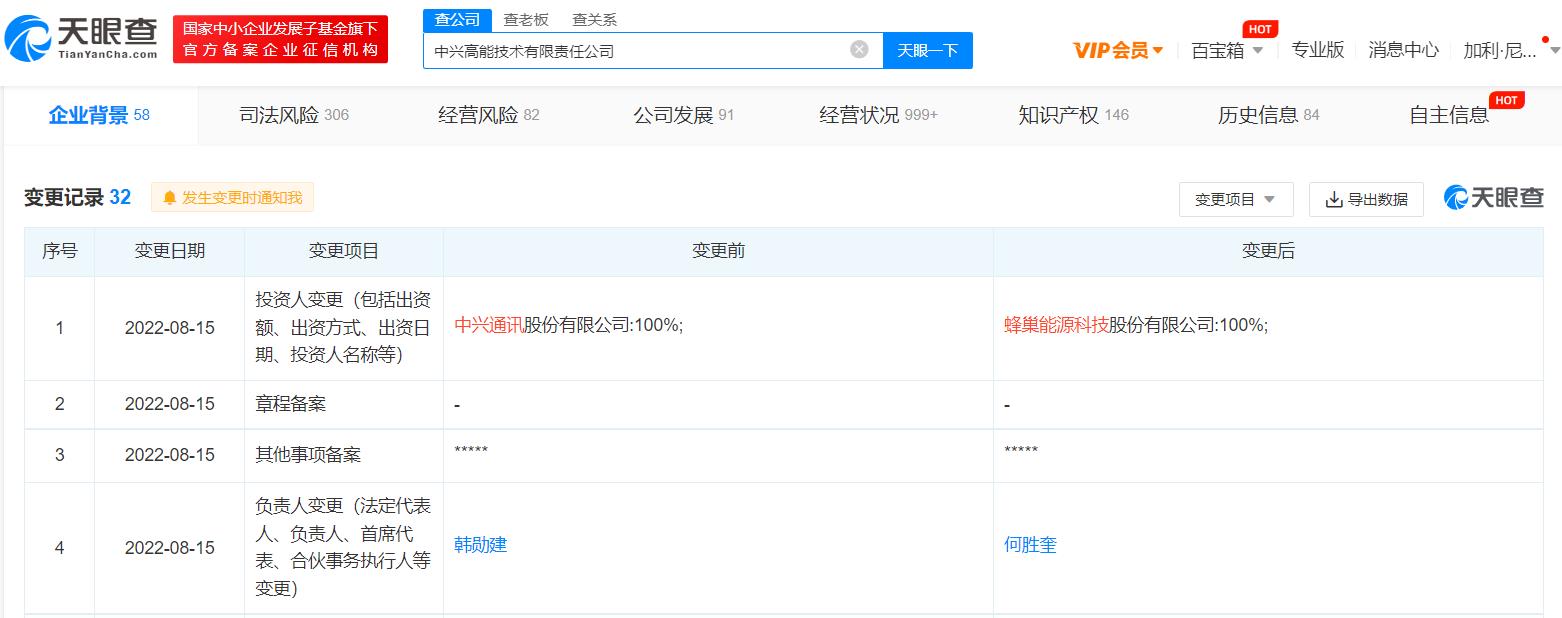The width and height of the screenshot is (1562, 618).
Task: Open the 何胜奎 person link
Action: (x=1030, y=545)
